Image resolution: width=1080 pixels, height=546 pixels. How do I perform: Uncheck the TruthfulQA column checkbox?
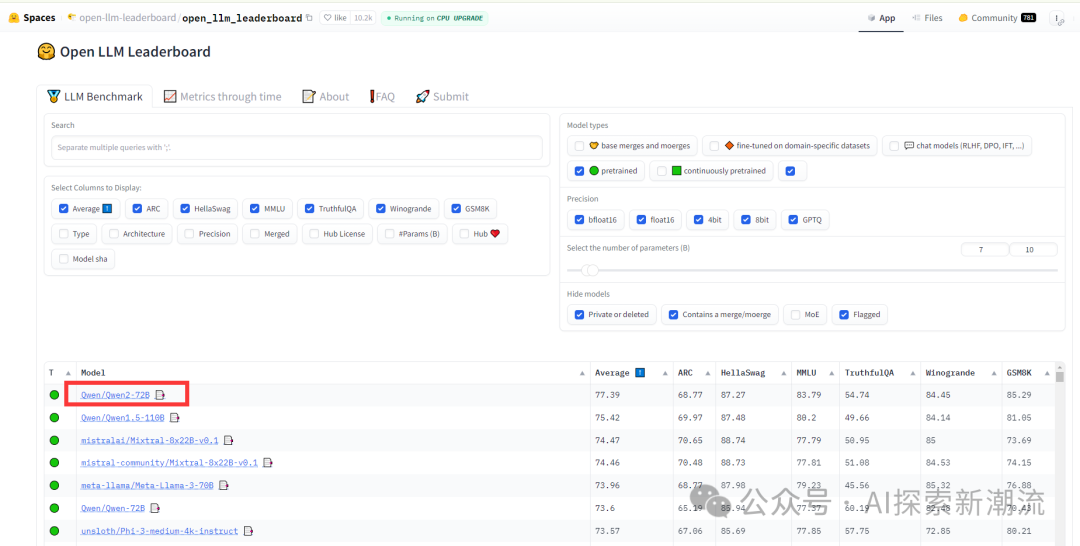click(310, 209)
